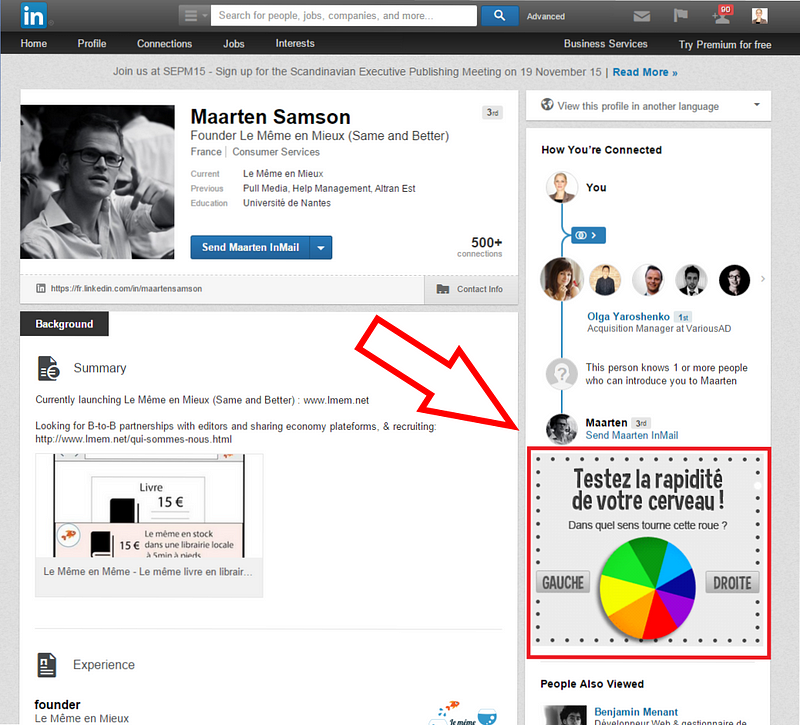Click the France location link
This screenshot has width=800, height=725.
206,152
